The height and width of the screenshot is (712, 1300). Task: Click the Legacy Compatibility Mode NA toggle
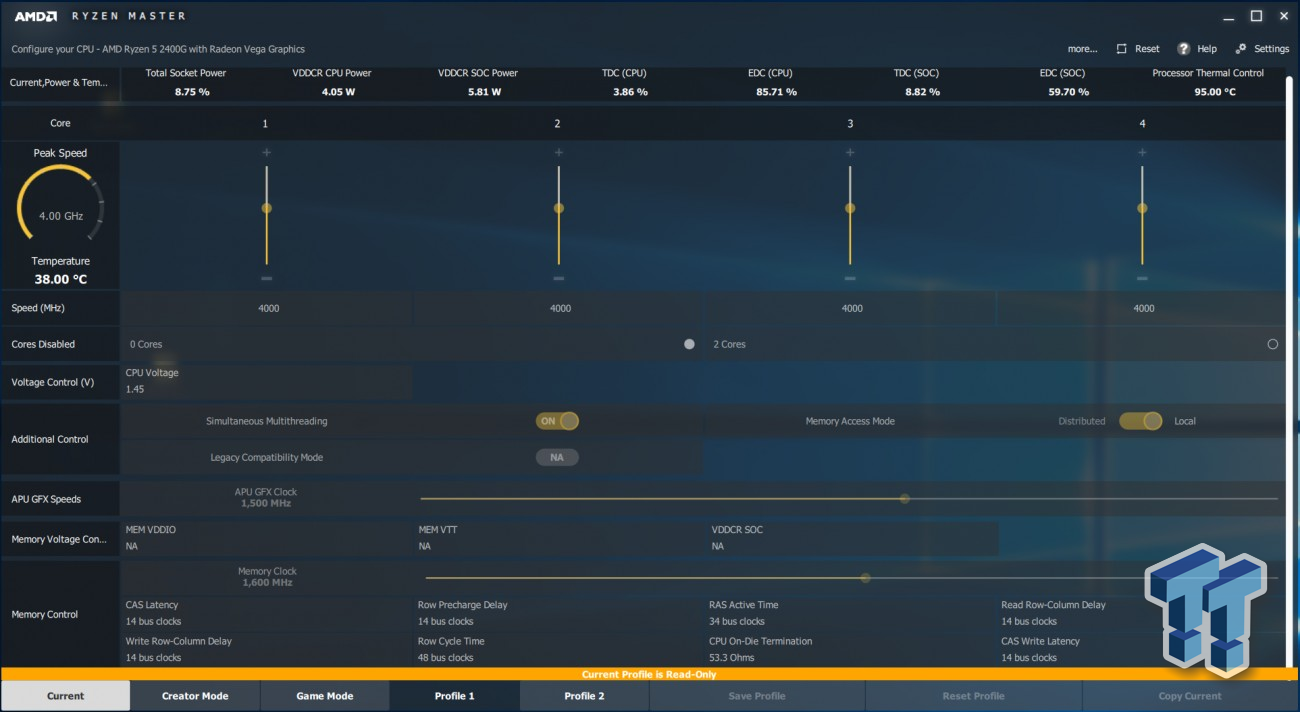[557, 457]
